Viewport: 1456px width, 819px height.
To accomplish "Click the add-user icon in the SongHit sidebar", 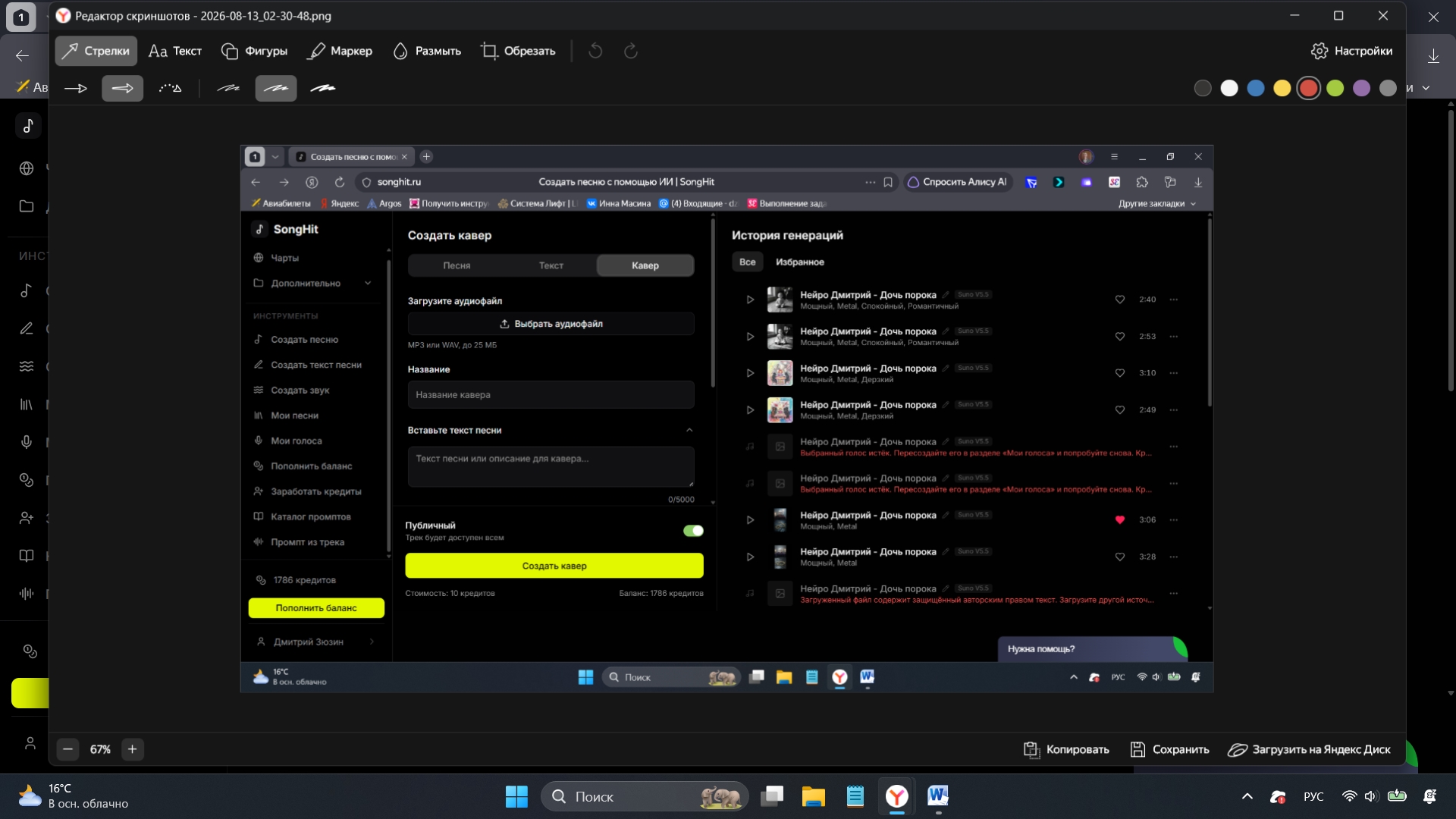I will pos(27,518).
